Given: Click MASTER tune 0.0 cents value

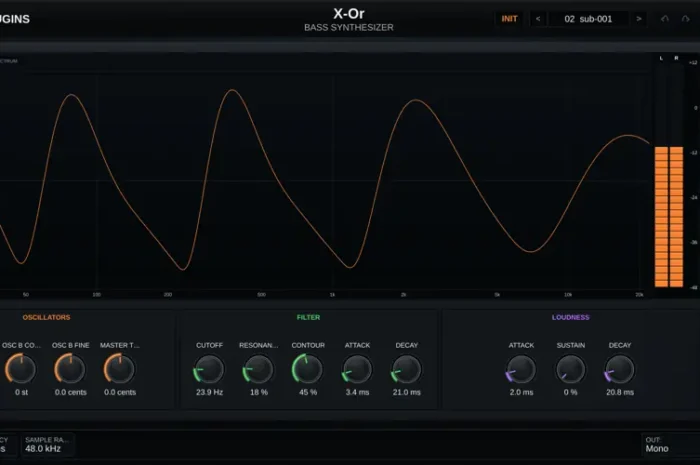Looking at the screenshot, I should point(120,392).
